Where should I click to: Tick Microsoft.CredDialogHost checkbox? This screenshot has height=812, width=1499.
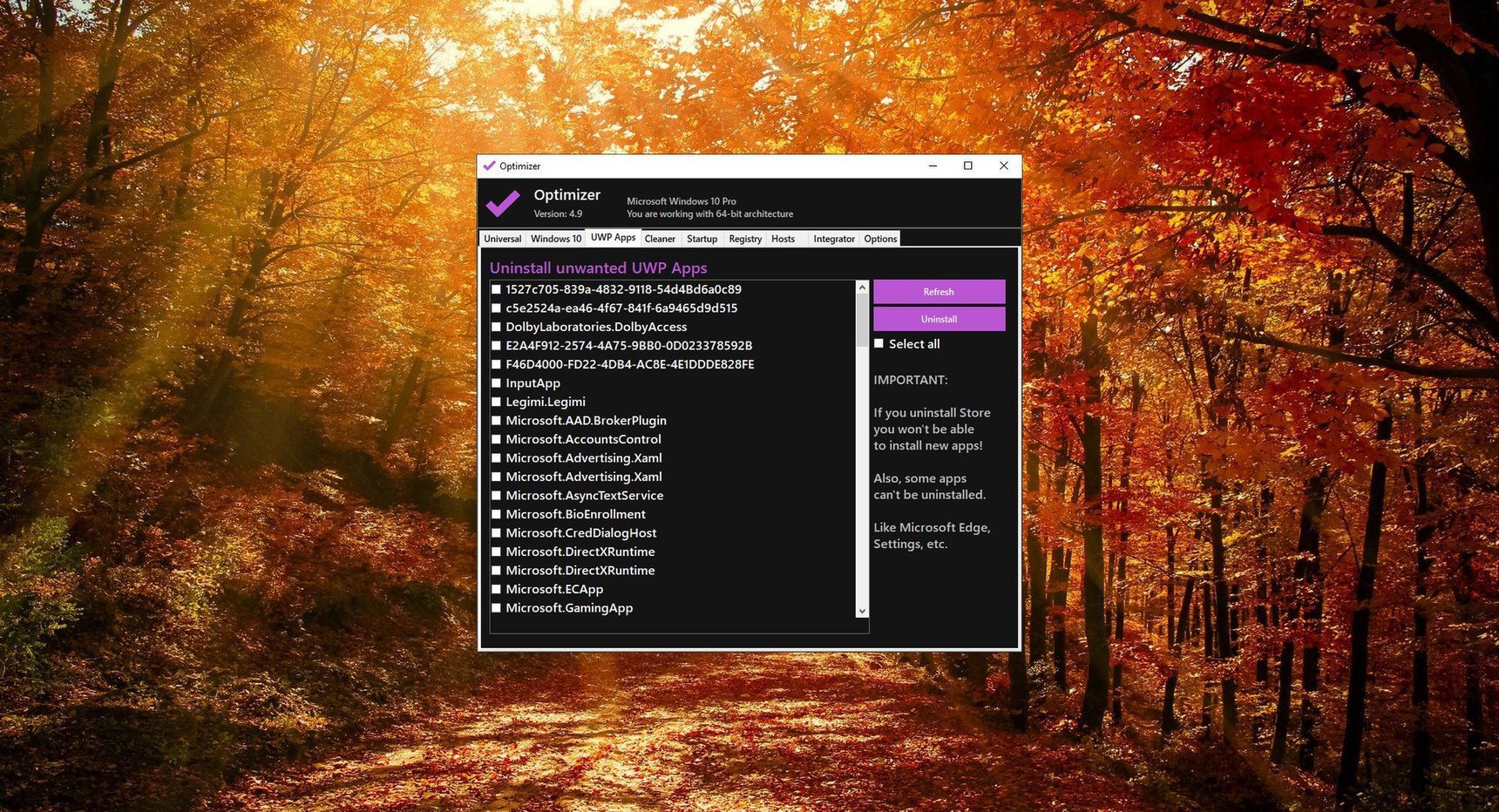(x=496, y=533)
